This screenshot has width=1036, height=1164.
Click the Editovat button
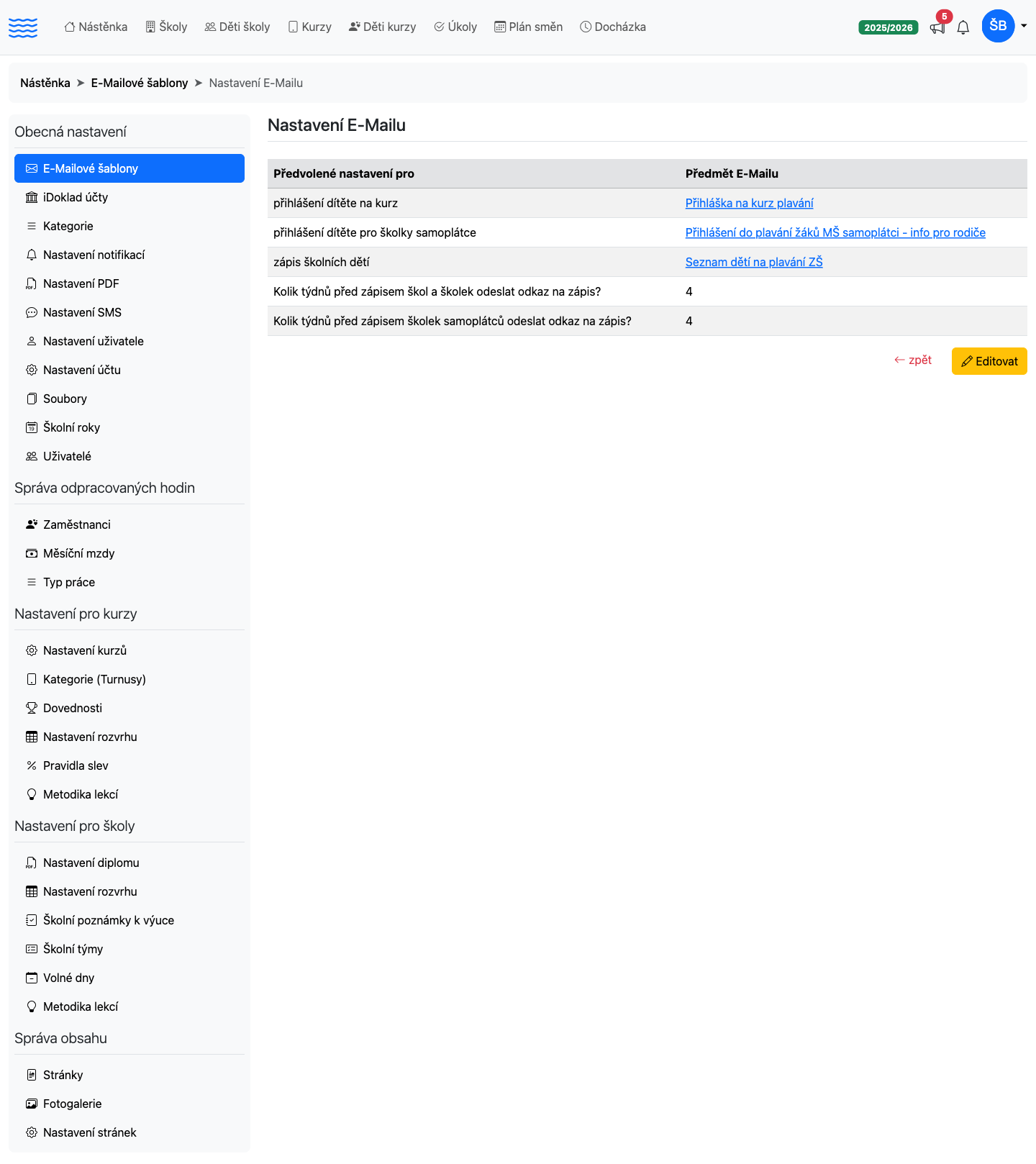(989, 361)
